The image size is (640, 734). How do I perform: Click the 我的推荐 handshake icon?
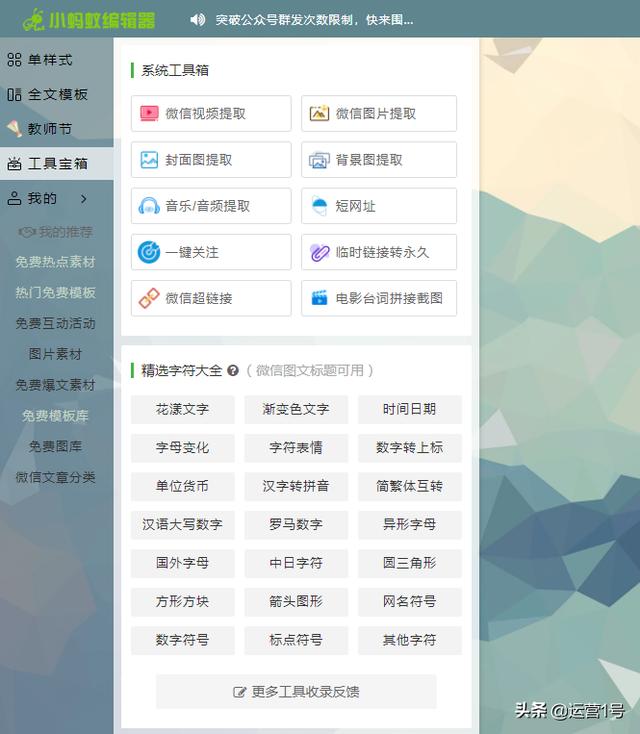click(26, 232)
